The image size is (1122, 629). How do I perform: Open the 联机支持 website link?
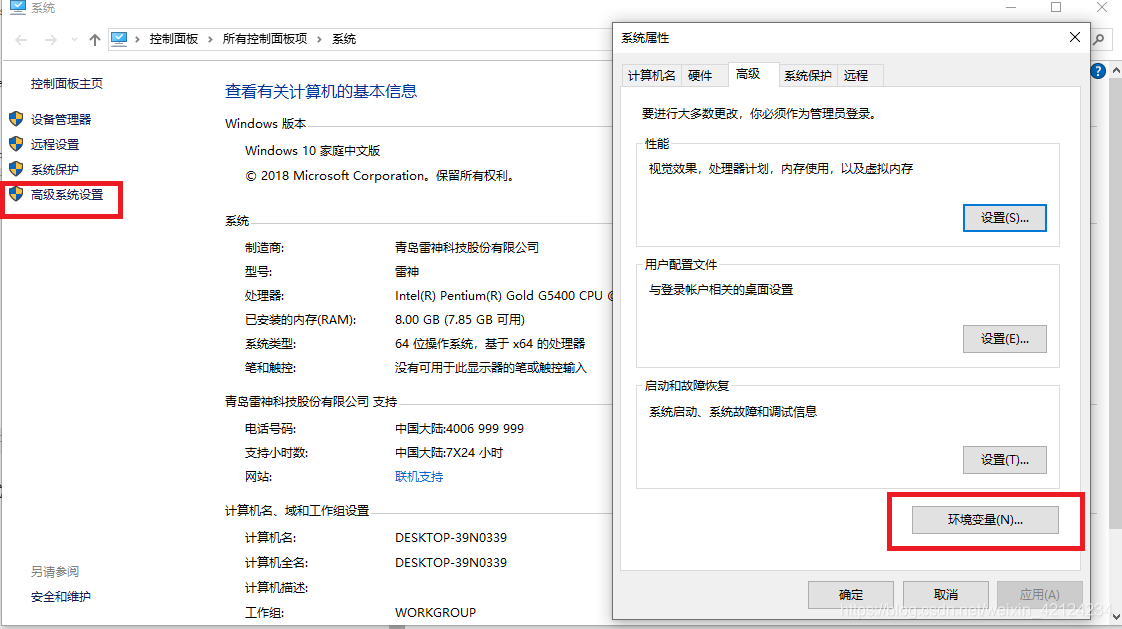(419, 477)
